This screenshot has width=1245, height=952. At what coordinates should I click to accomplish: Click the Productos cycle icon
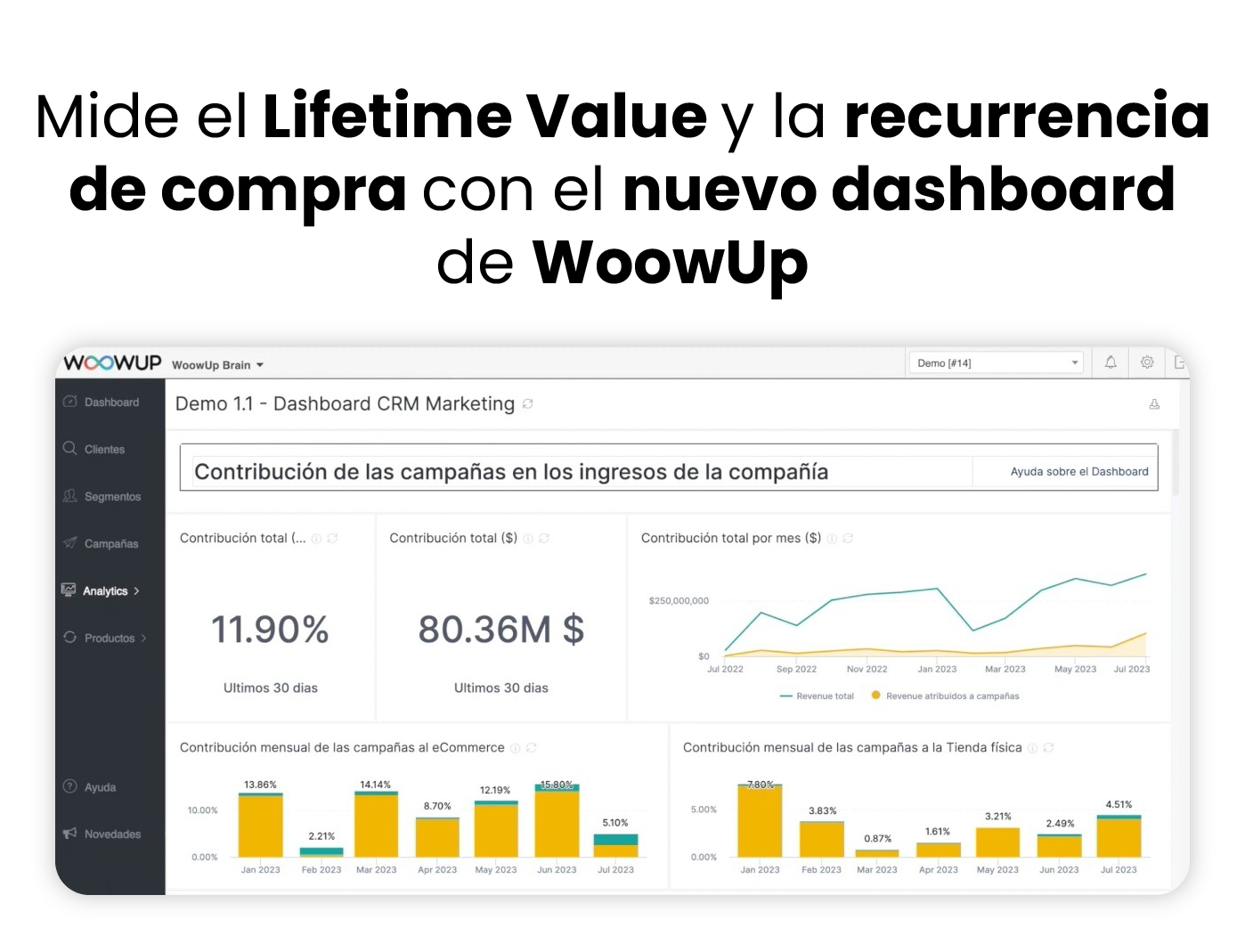point(69,637)
